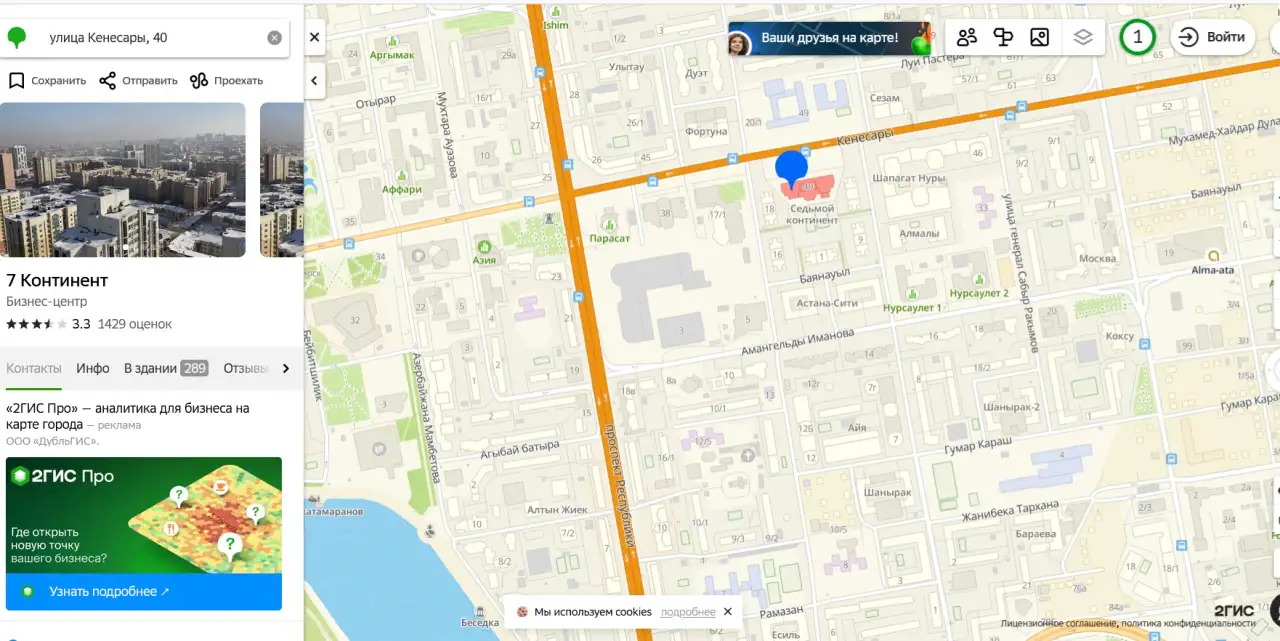Close the info card panel

[314, 37]
